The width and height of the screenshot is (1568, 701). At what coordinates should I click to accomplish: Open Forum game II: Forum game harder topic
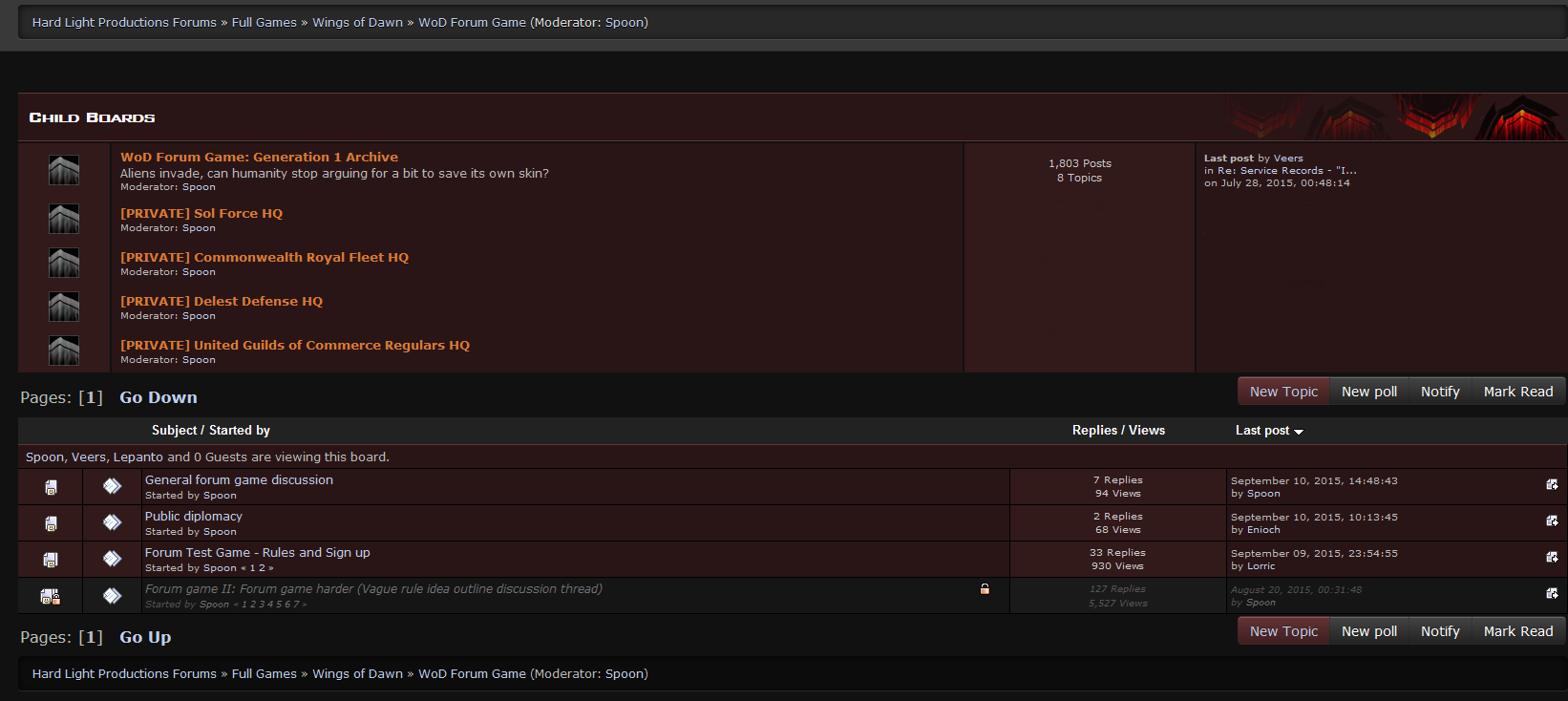(x=373, y=589)
